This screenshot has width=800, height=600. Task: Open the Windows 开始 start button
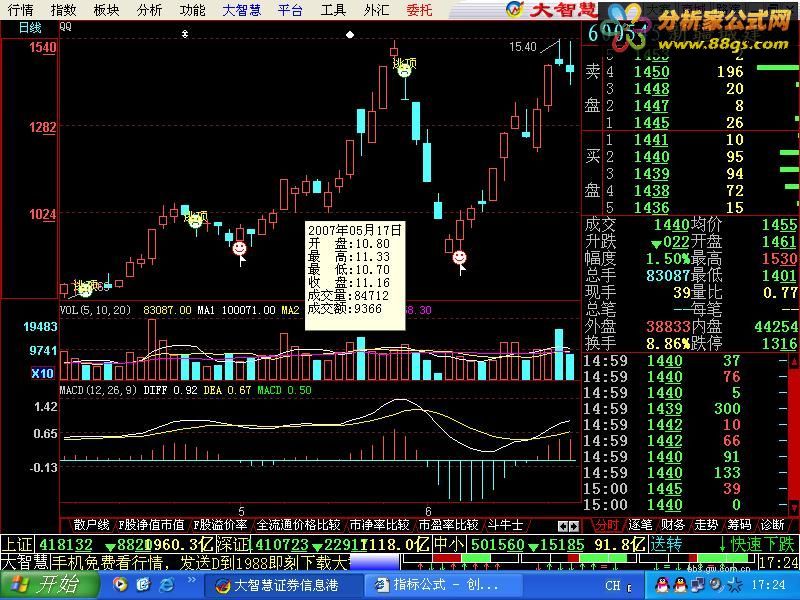[48, 585]
